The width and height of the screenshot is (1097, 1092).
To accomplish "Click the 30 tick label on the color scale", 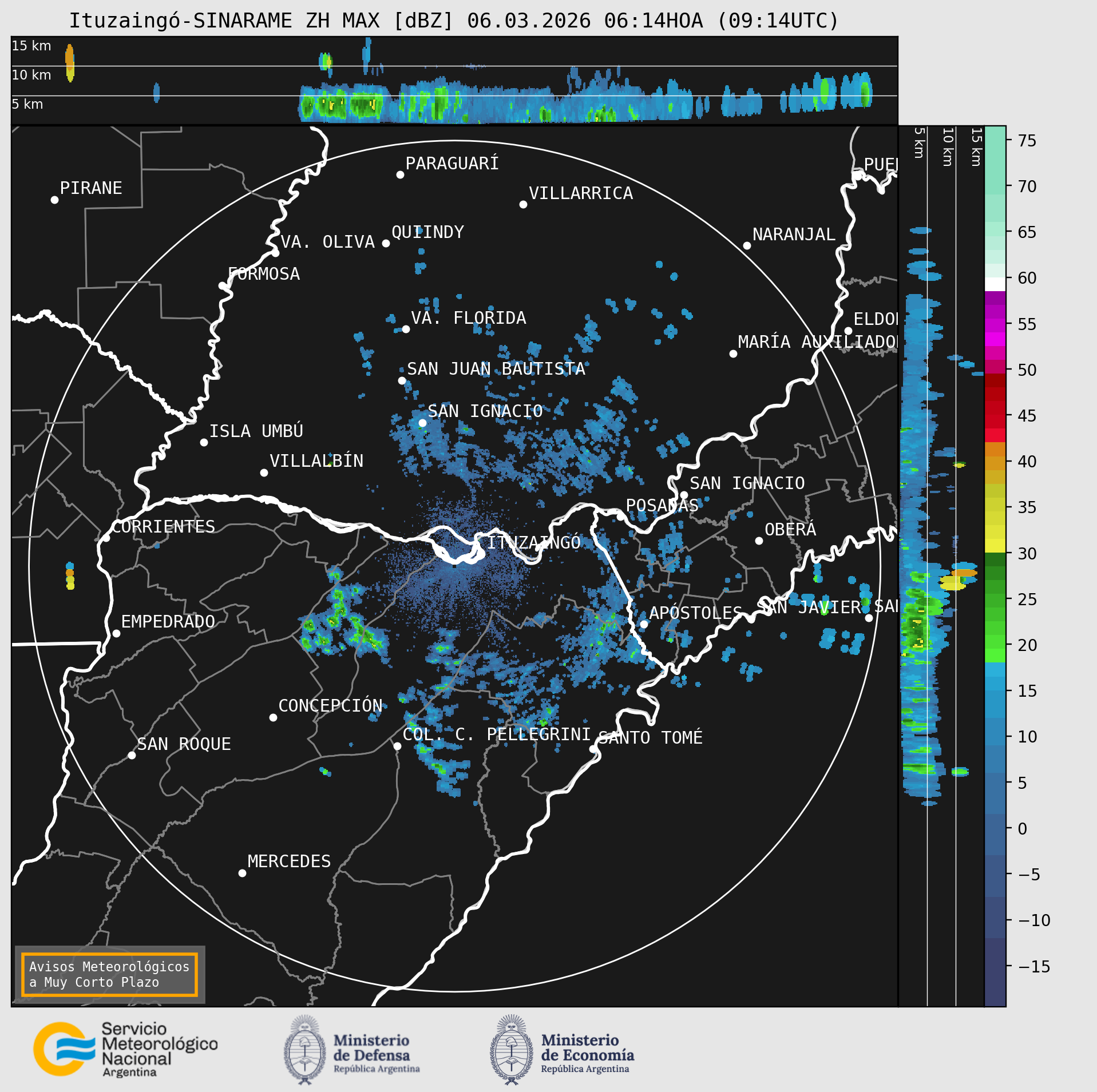I will click(1027, 553).
